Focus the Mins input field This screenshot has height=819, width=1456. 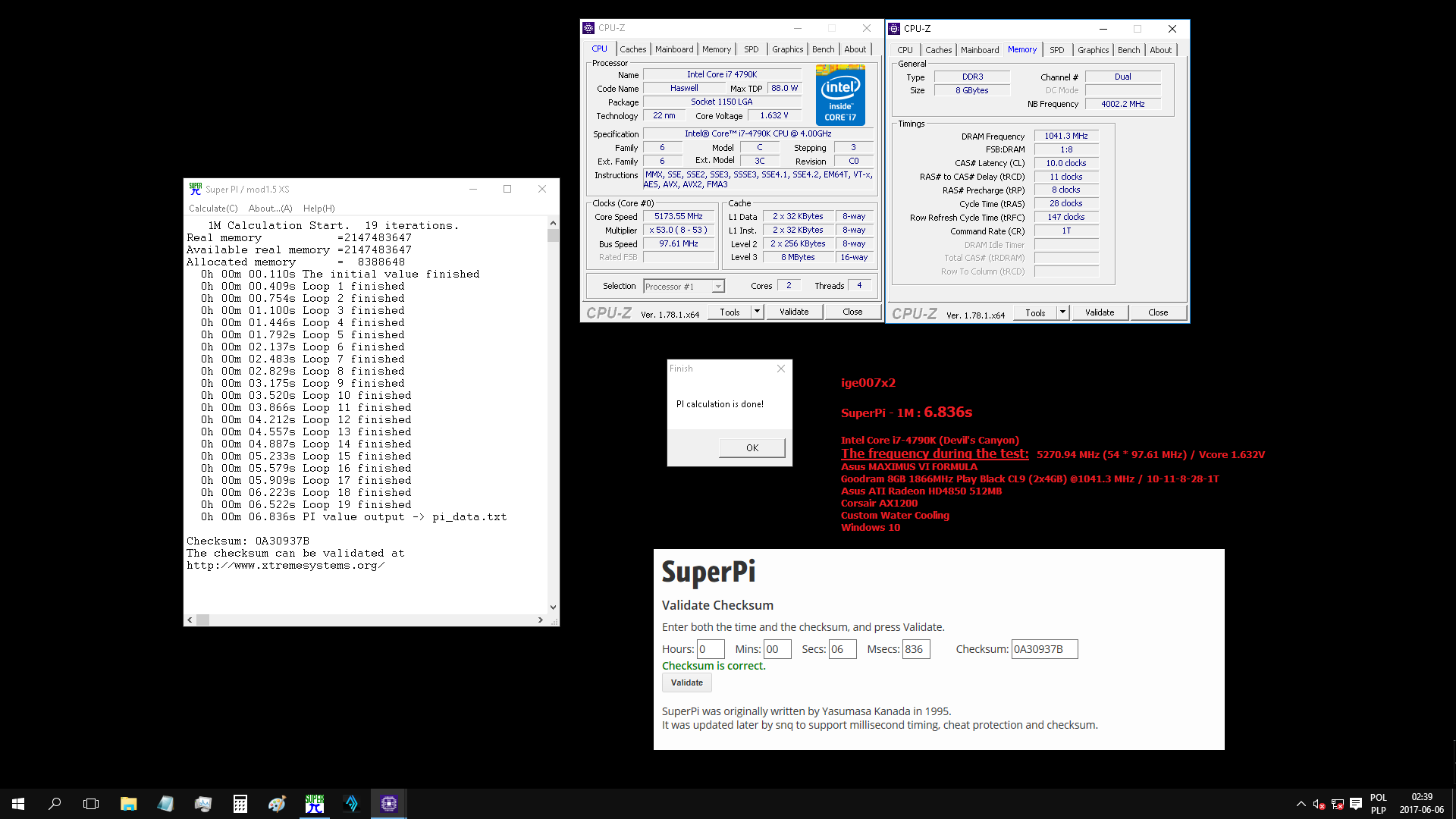click(x=777, y=649)
